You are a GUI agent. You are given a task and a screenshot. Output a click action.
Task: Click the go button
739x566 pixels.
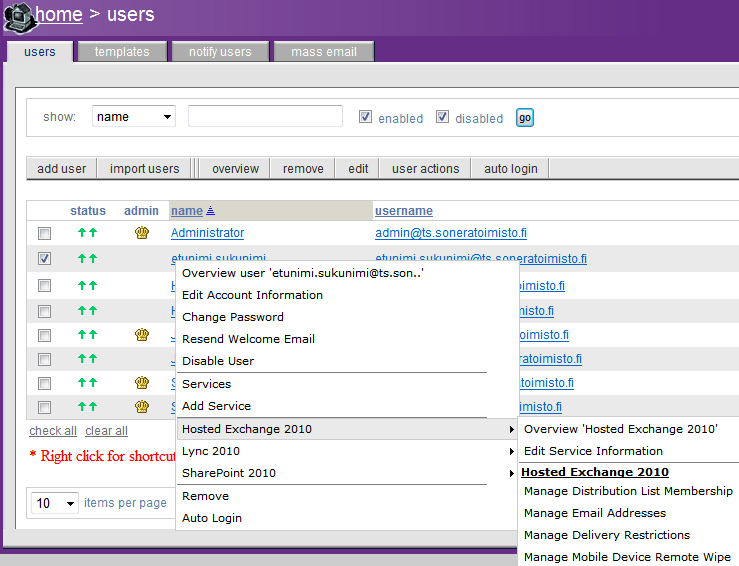525,118
